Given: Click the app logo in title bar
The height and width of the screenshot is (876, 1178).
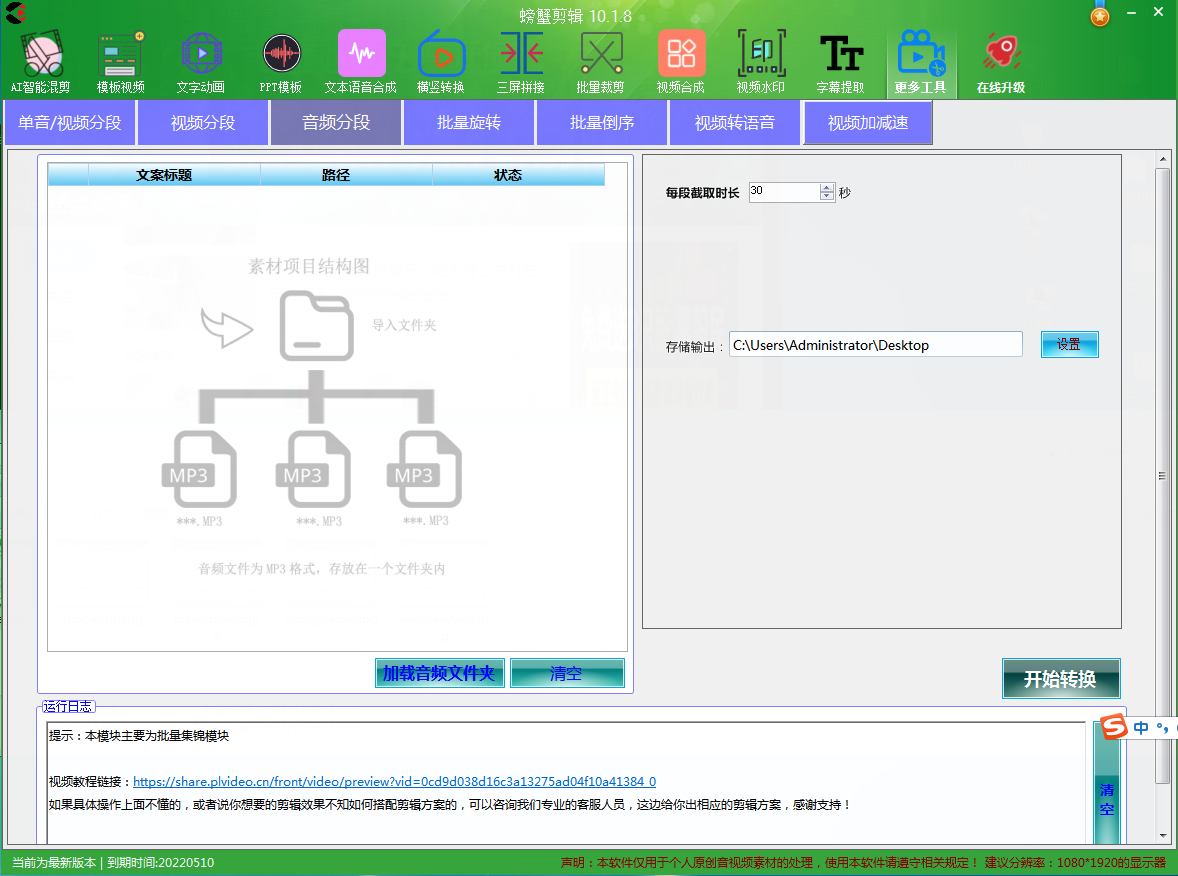Looking at the screenshot, I should click(x=15, y=13).
